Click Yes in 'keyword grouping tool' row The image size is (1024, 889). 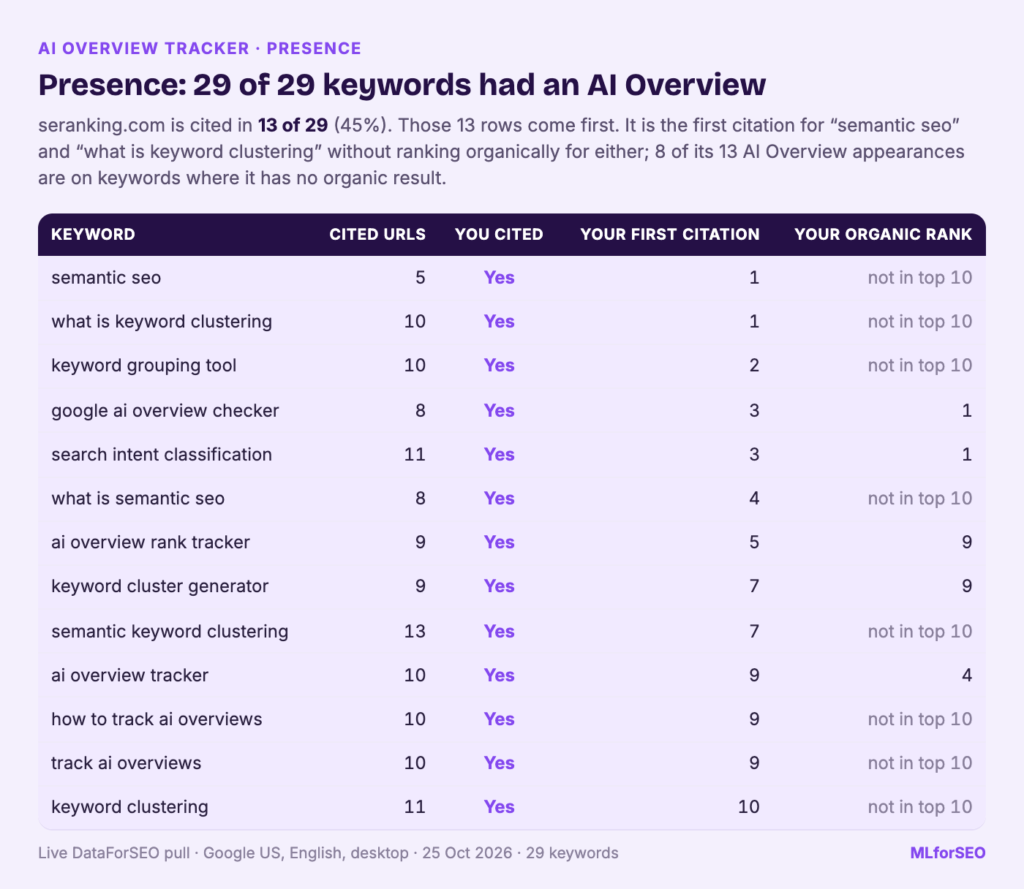499,365
